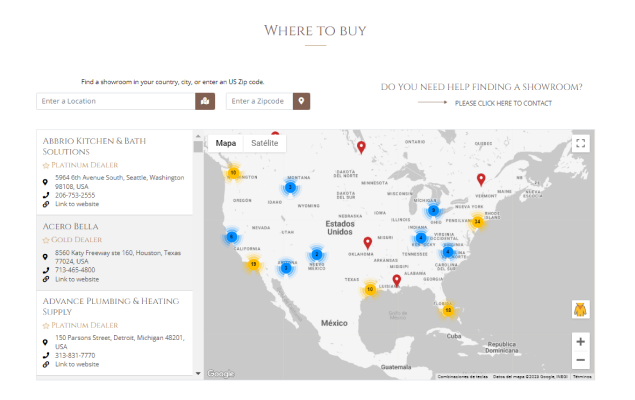Open Abbrio Kitchen & Bath website link
The image size is (635, 400).
(77, 204)
